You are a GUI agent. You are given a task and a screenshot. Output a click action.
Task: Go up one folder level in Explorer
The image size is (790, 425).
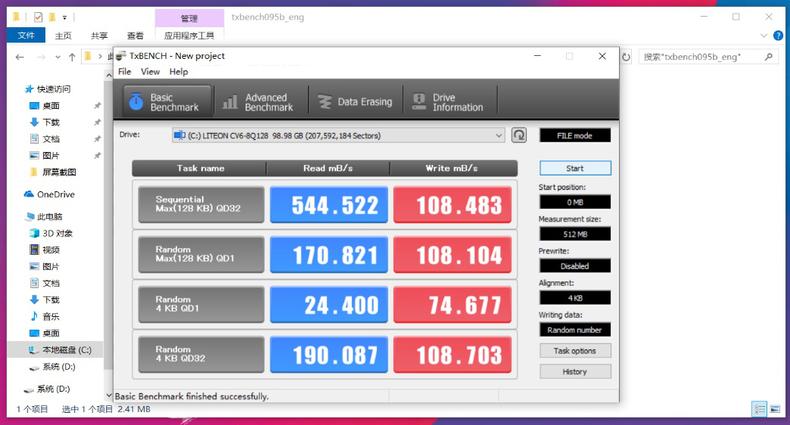pyautogui.click(x=72, y=57)
